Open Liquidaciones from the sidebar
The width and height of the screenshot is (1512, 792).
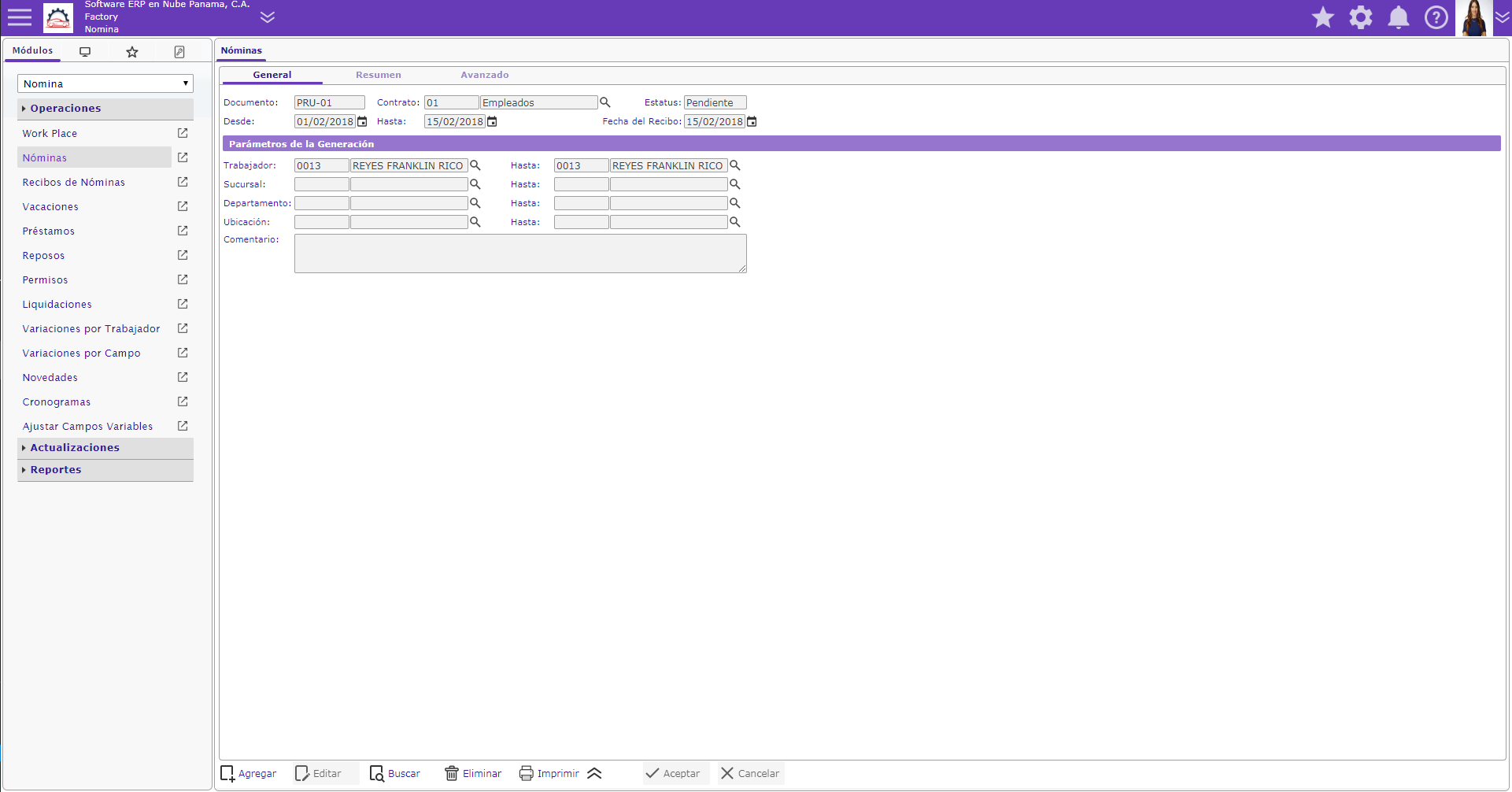(57, 305)
